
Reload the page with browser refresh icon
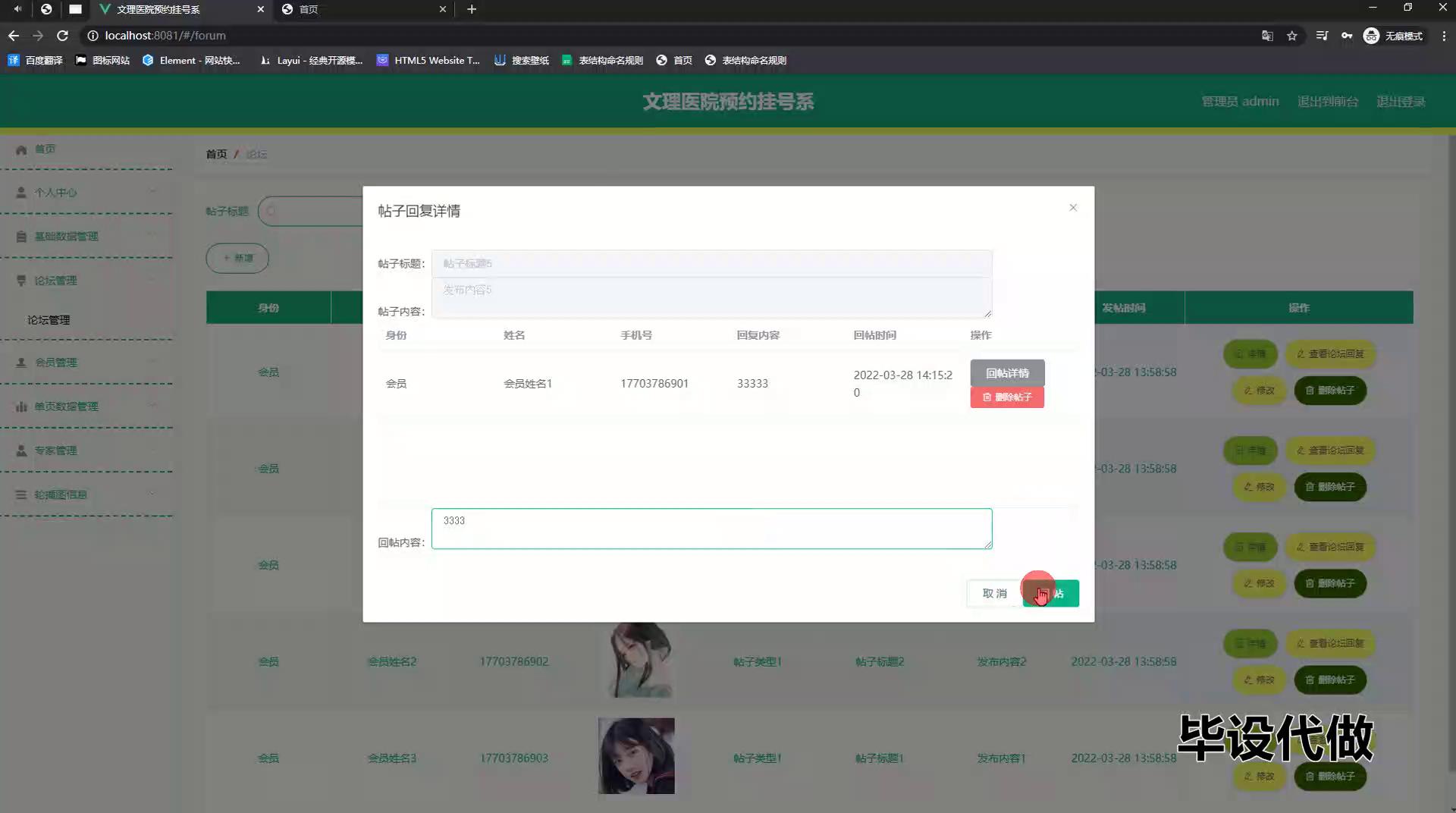pyautogui.click(x=63, y=36)
